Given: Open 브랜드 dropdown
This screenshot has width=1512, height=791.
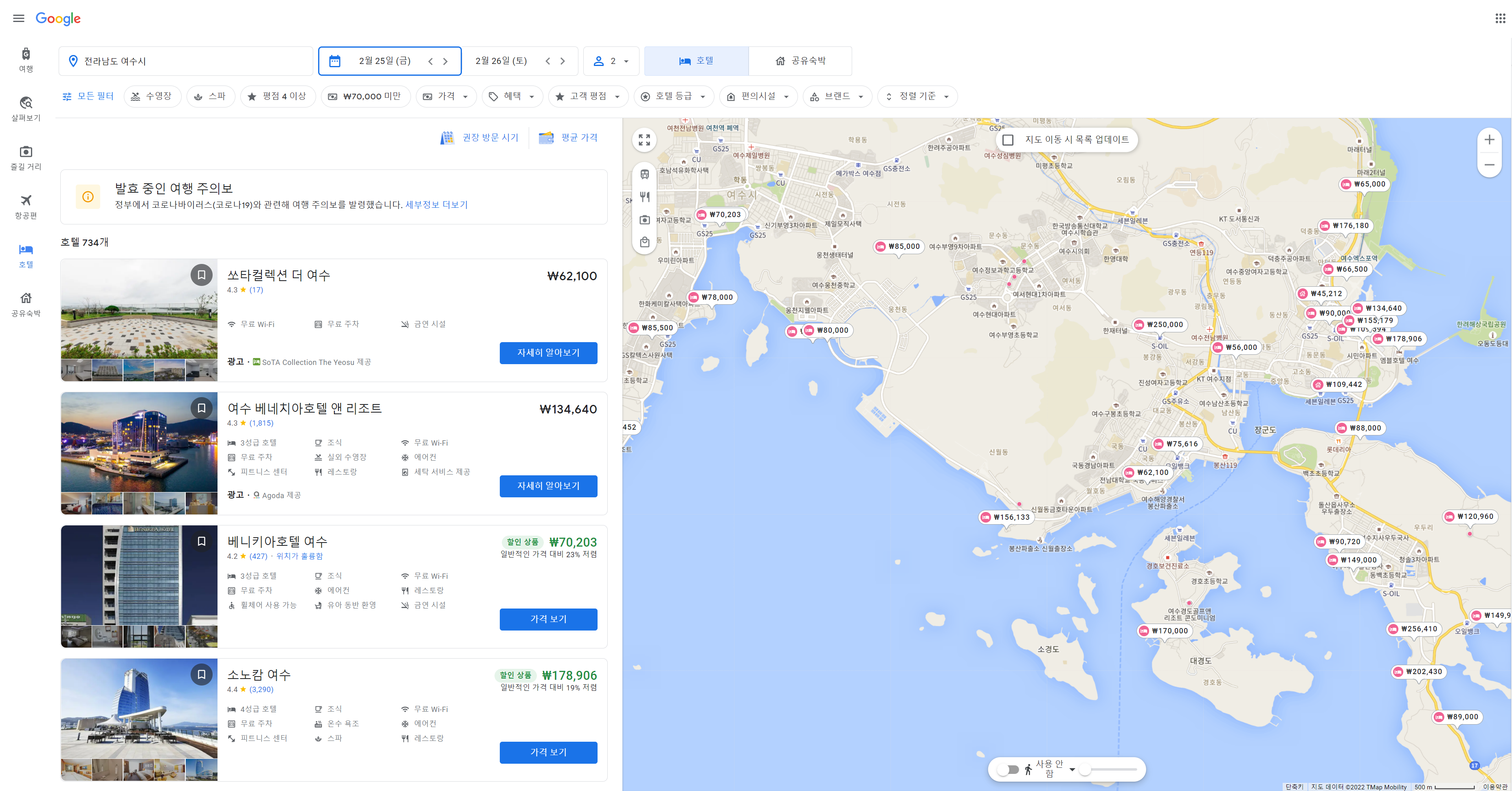Looking at the screenshot, I should (837, 96).
